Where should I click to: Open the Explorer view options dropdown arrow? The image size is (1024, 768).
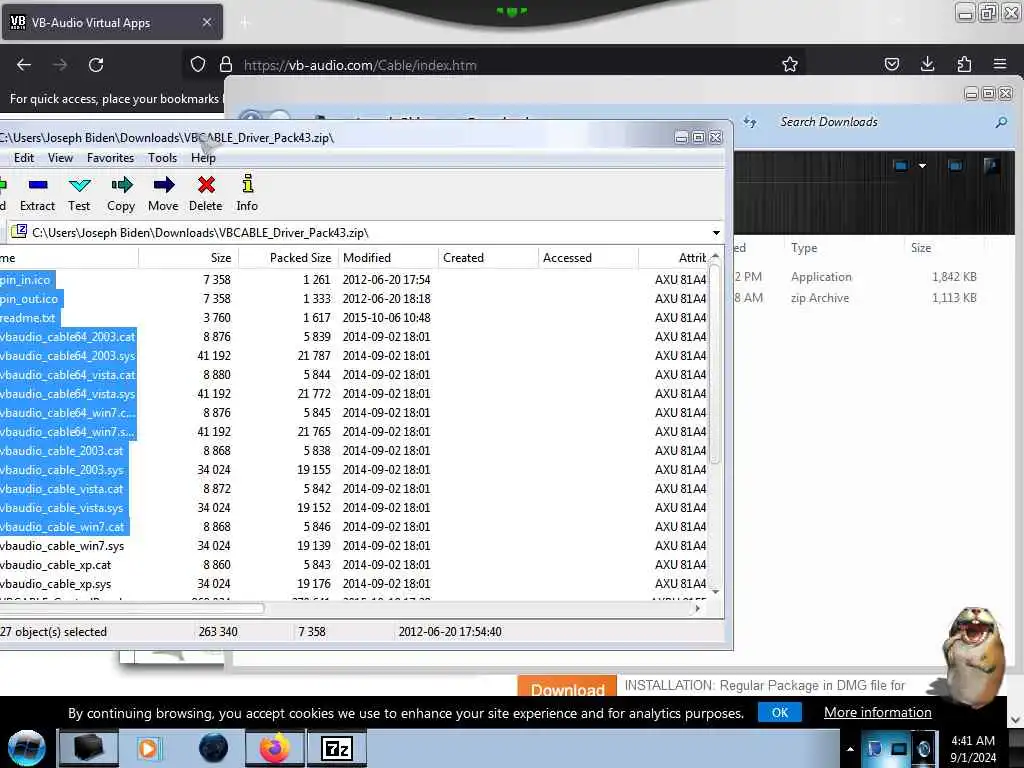(x=922, y=166)
